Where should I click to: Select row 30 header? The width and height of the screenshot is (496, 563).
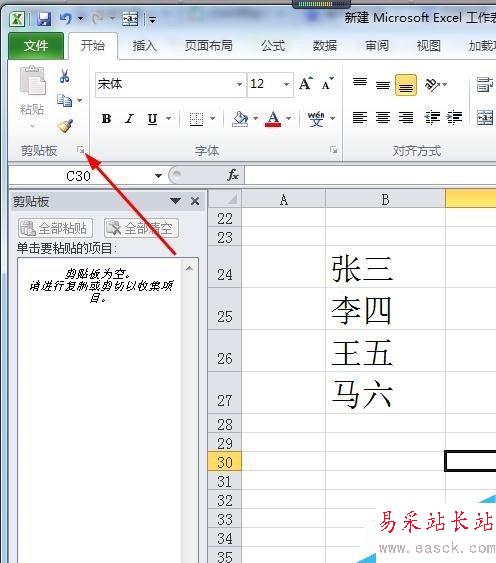225,461
